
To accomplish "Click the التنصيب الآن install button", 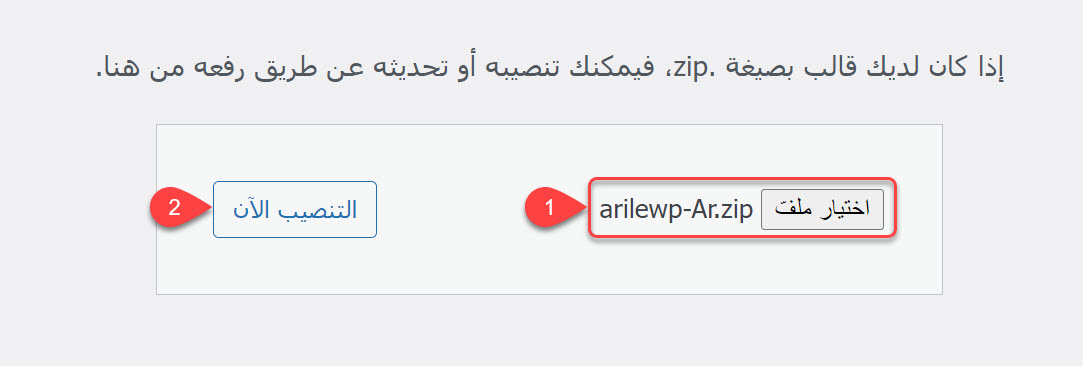I will pyautogui.click(x=294, y=209).
